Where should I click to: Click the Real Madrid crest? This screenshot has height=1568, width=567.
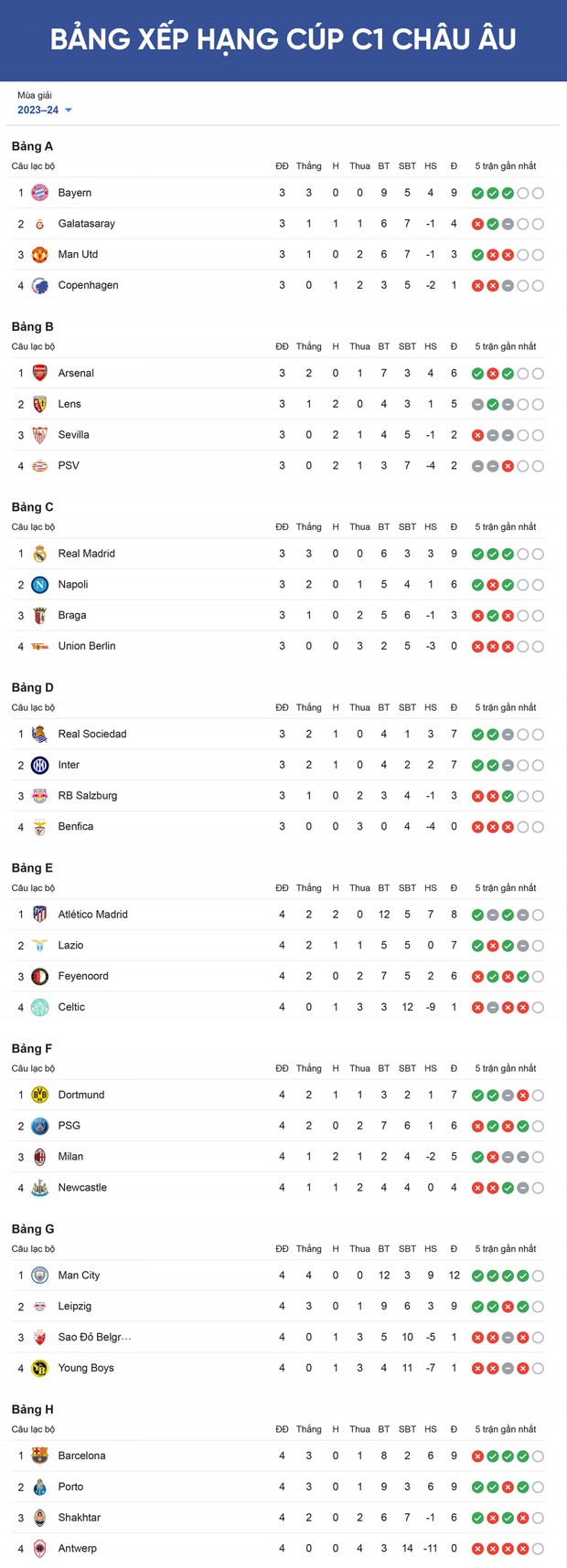(x=39, y=554)
